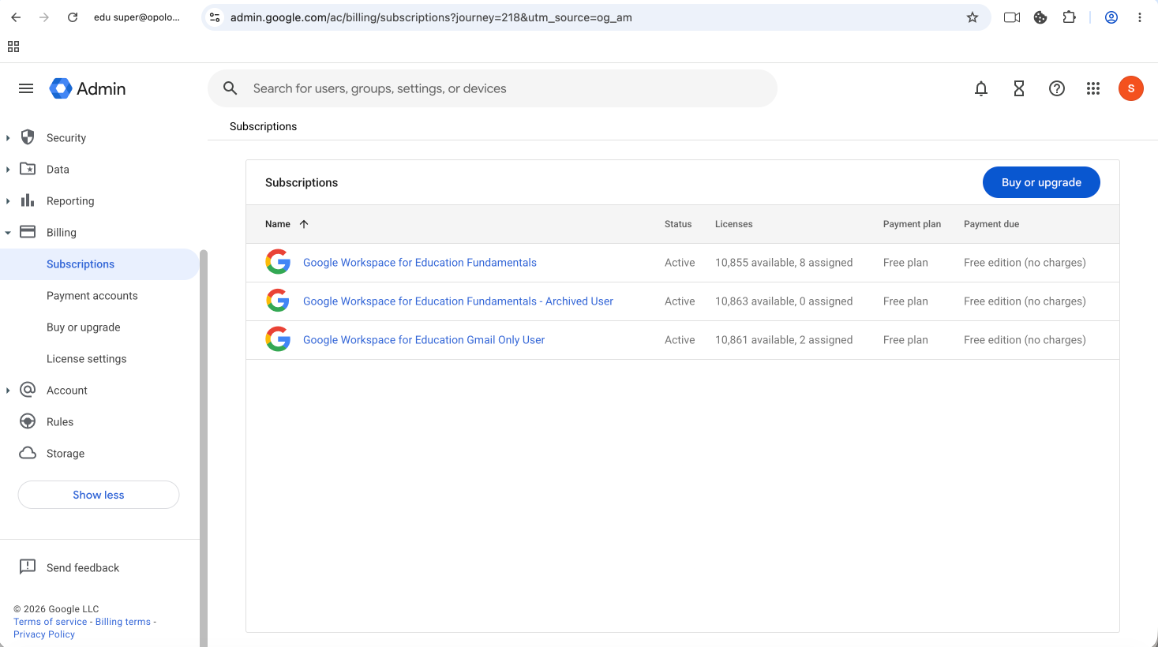
Task: Open Terms of service link
Action: point(49,622)
